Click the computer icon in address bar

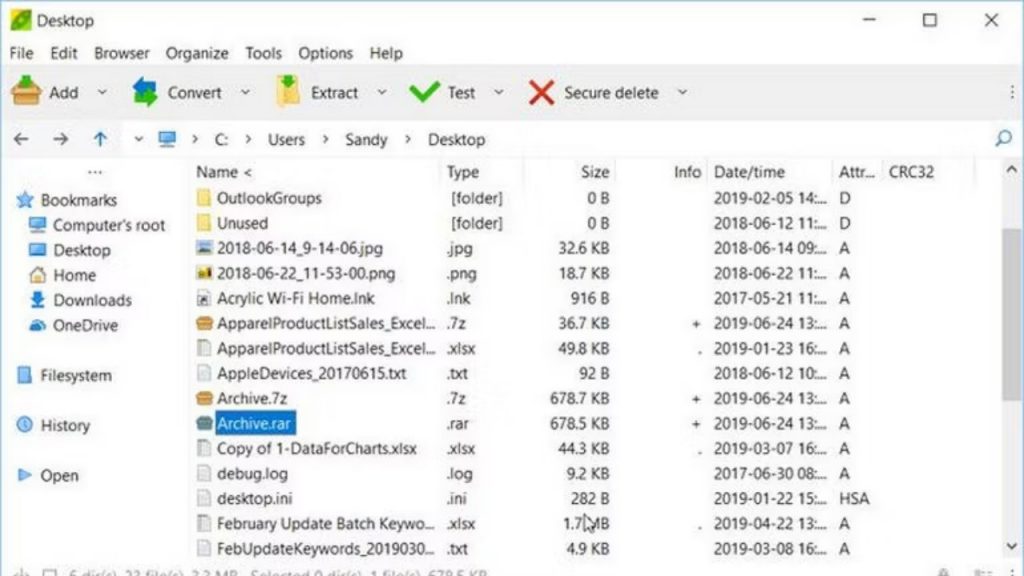point(167,139)
